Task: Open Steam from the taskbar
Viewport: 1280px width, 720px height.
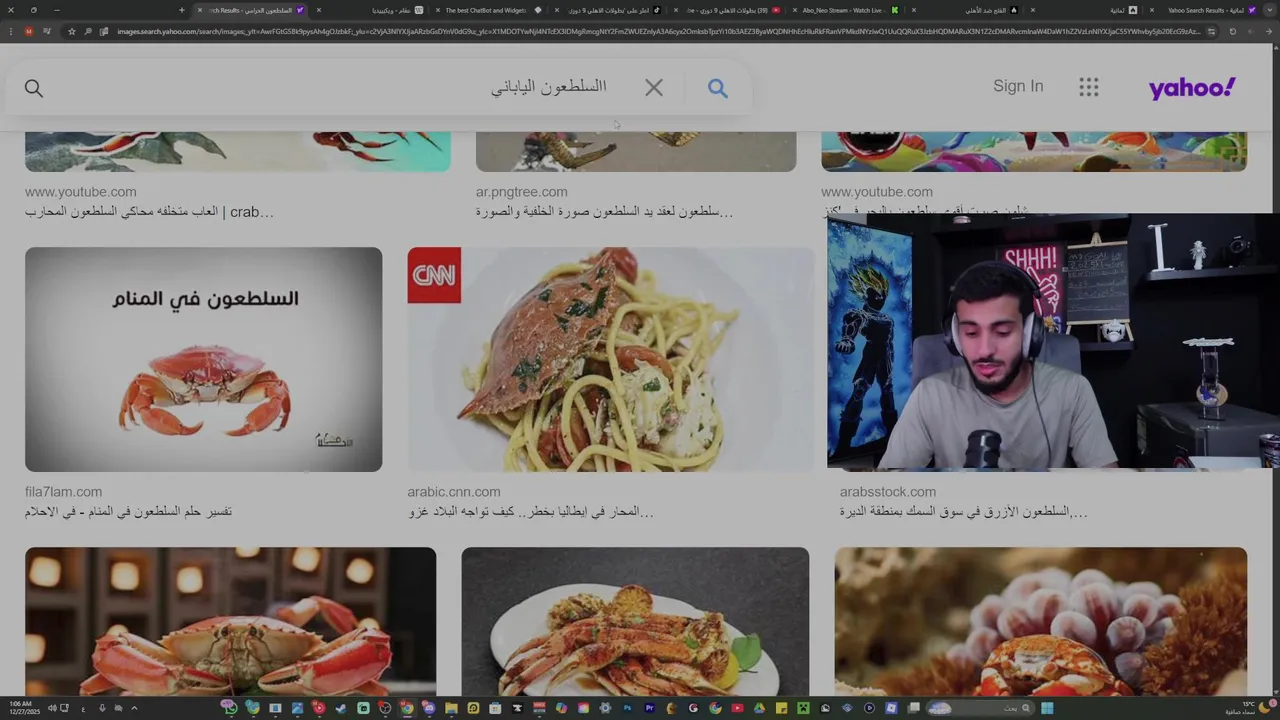Action: (340, 708)
